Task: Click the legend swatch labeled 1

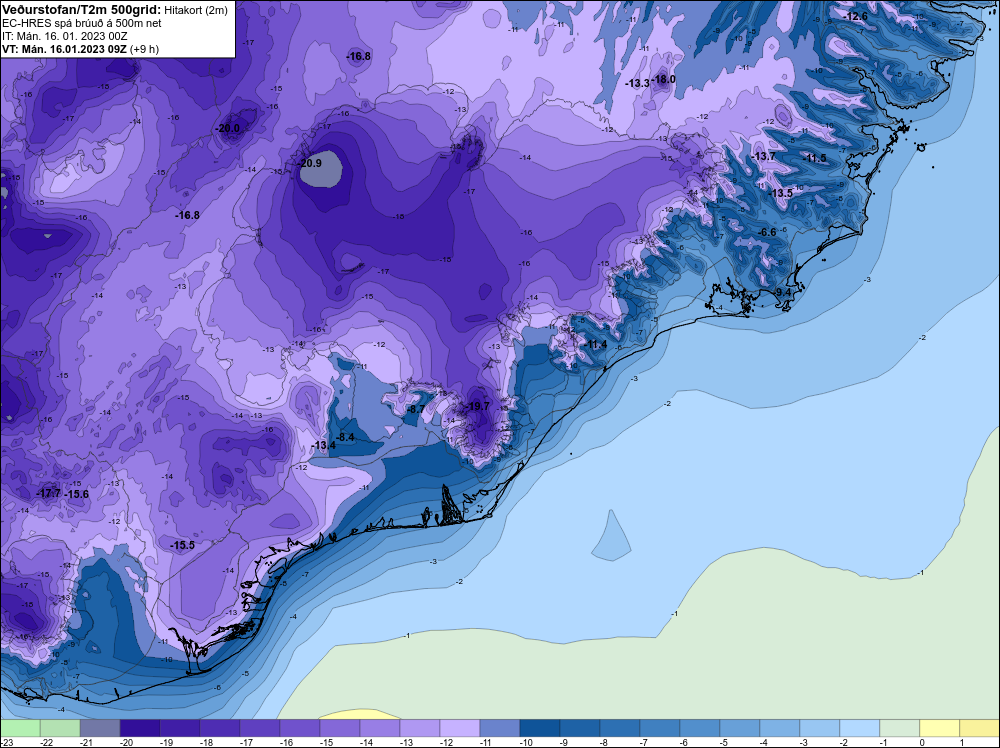Action: (x=980, y=728)
